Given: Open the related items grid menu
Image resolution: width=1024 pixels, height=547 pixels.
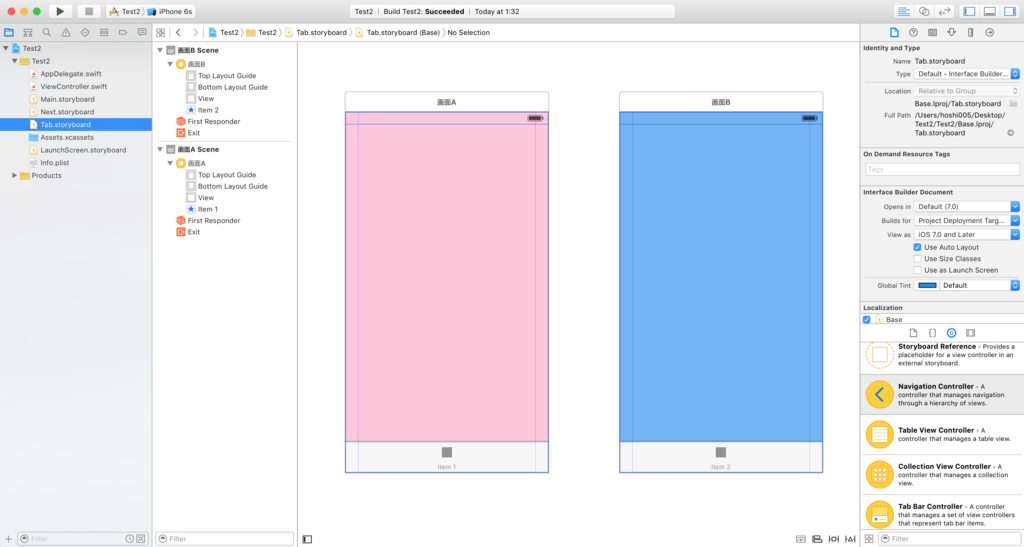Looking at the screenshot, I should pos(161,32).
